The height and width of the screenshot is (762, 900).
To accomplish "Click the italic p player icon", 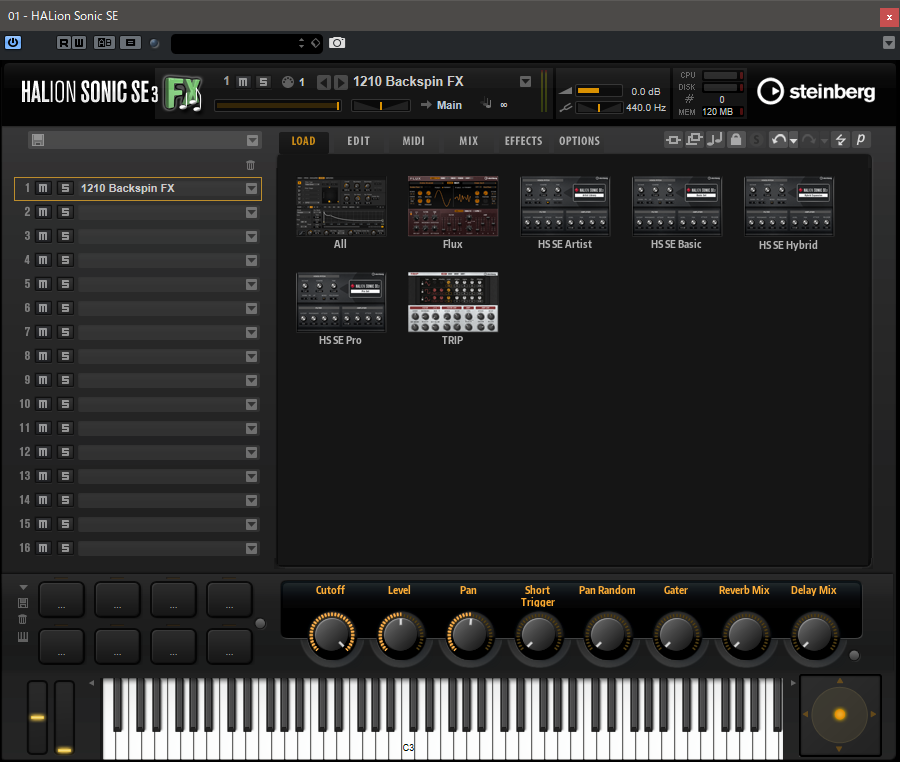I will [861, 139].
